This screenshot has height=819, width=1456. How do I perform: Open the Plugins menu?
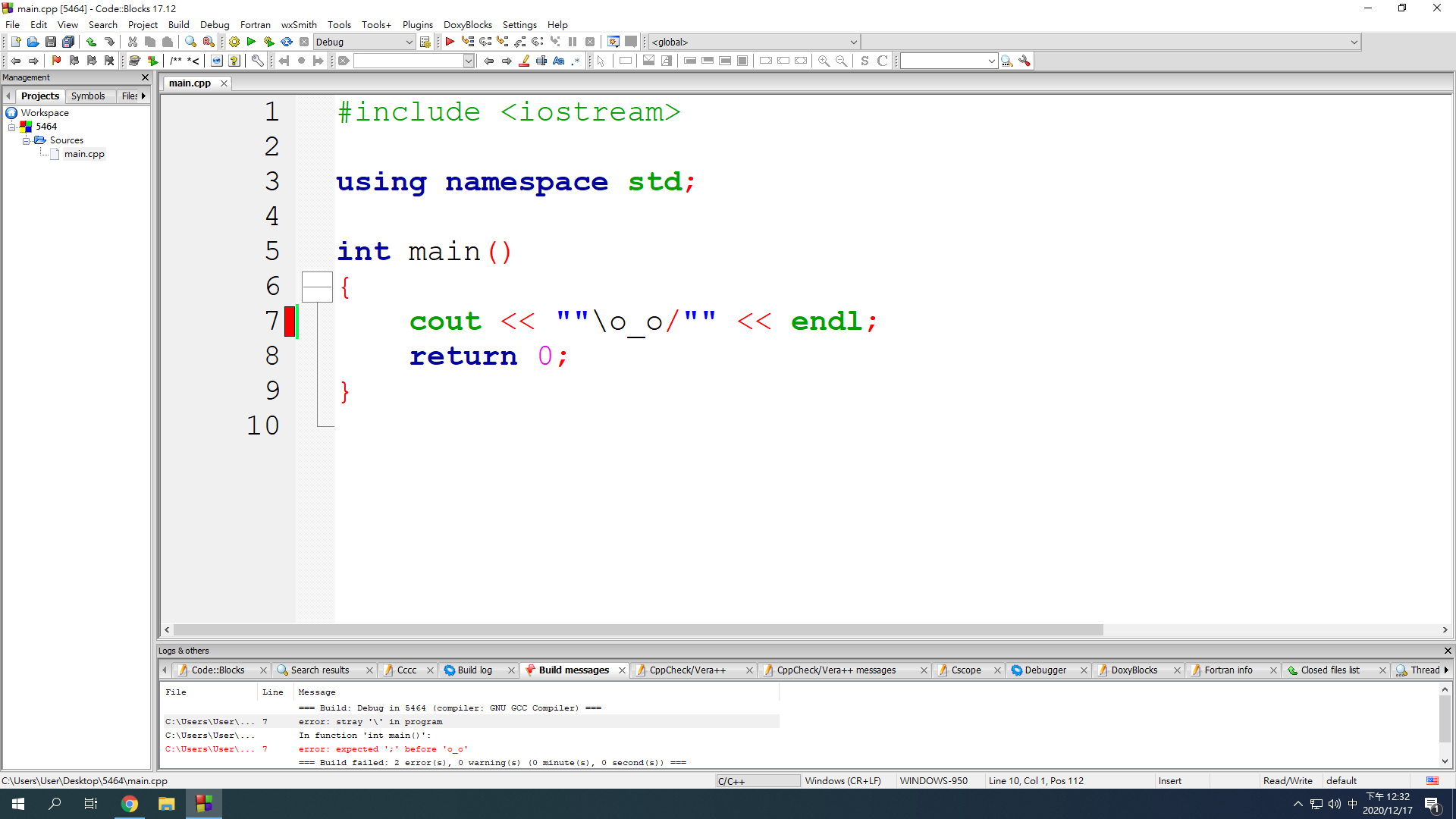coord(417,24)
